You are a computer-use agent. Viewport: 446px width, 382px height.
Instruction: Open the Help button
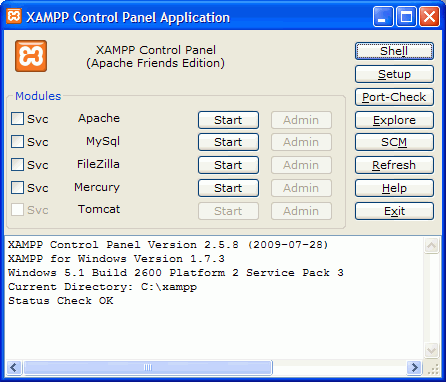point(394,188)
